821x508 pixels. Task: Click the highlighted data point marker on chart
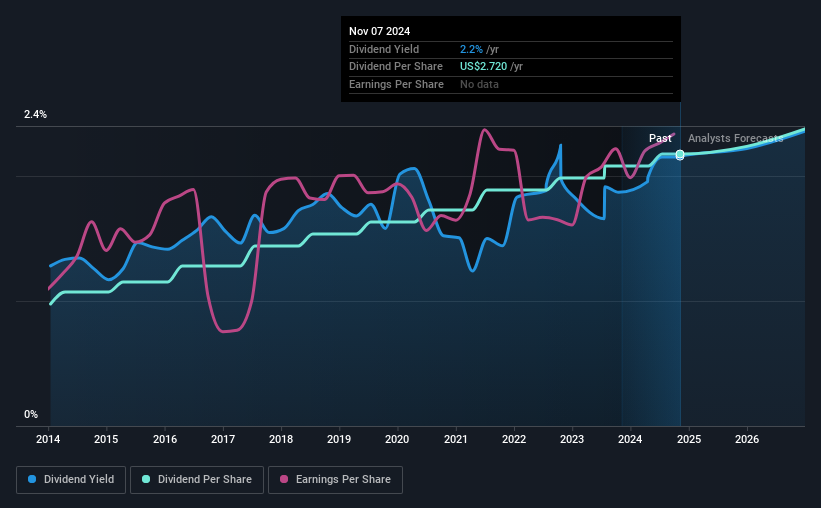click(x=680, y=154)
